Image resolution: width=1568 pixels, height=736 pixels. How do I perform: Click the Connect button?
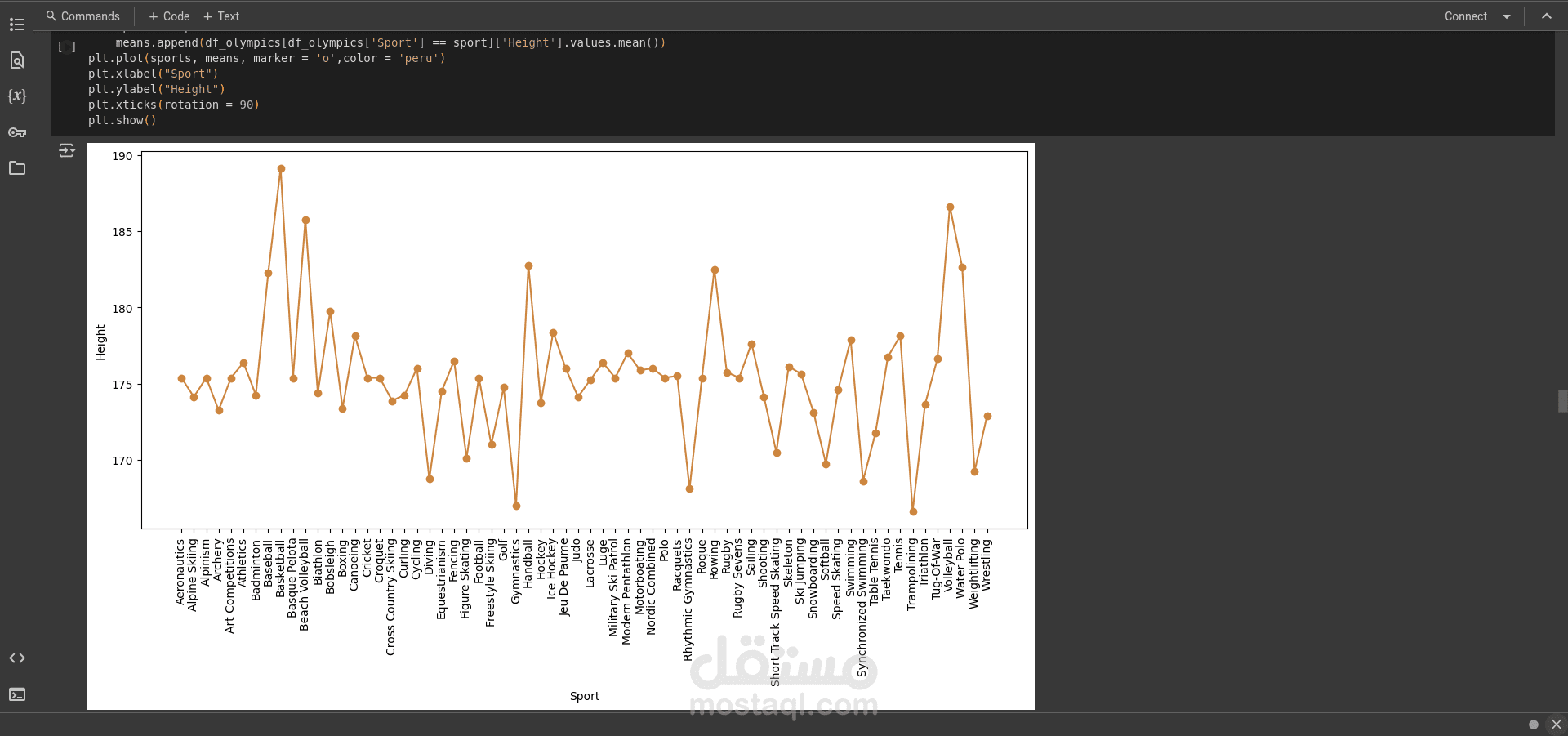(x=1466, y=16)
